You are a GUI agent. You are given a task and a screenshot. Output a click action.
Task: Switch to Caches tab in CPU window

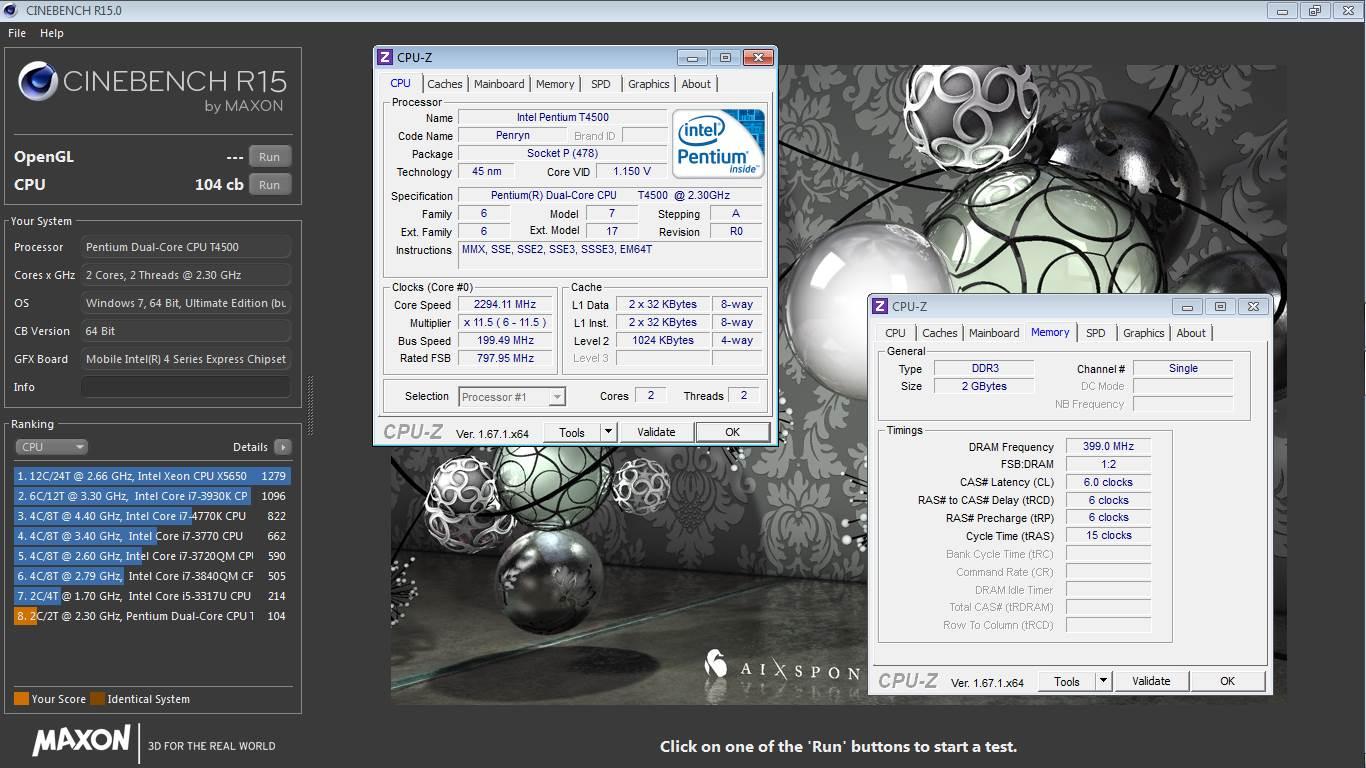[x=445, y=84]
